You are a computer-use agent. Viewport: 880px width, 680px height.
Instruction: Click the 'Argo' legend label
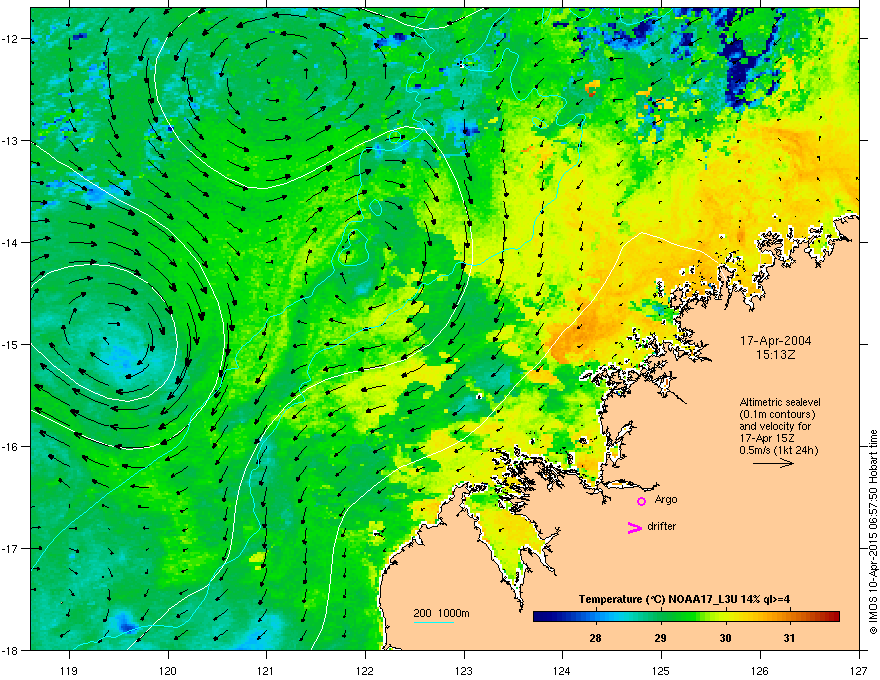point(666,499)
